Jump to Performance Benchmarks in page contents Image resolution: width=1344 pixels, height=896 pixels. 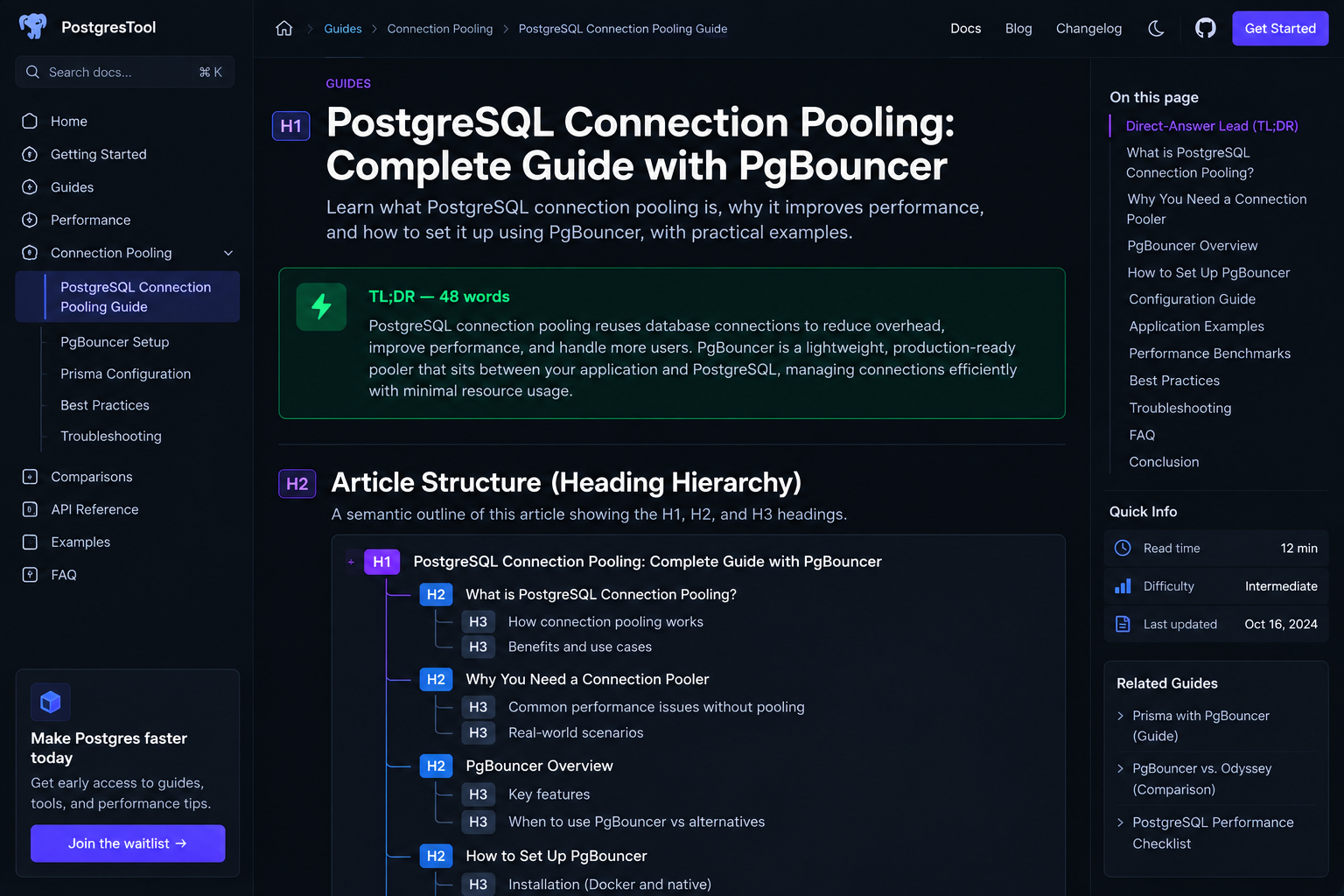coord(1209,353)
